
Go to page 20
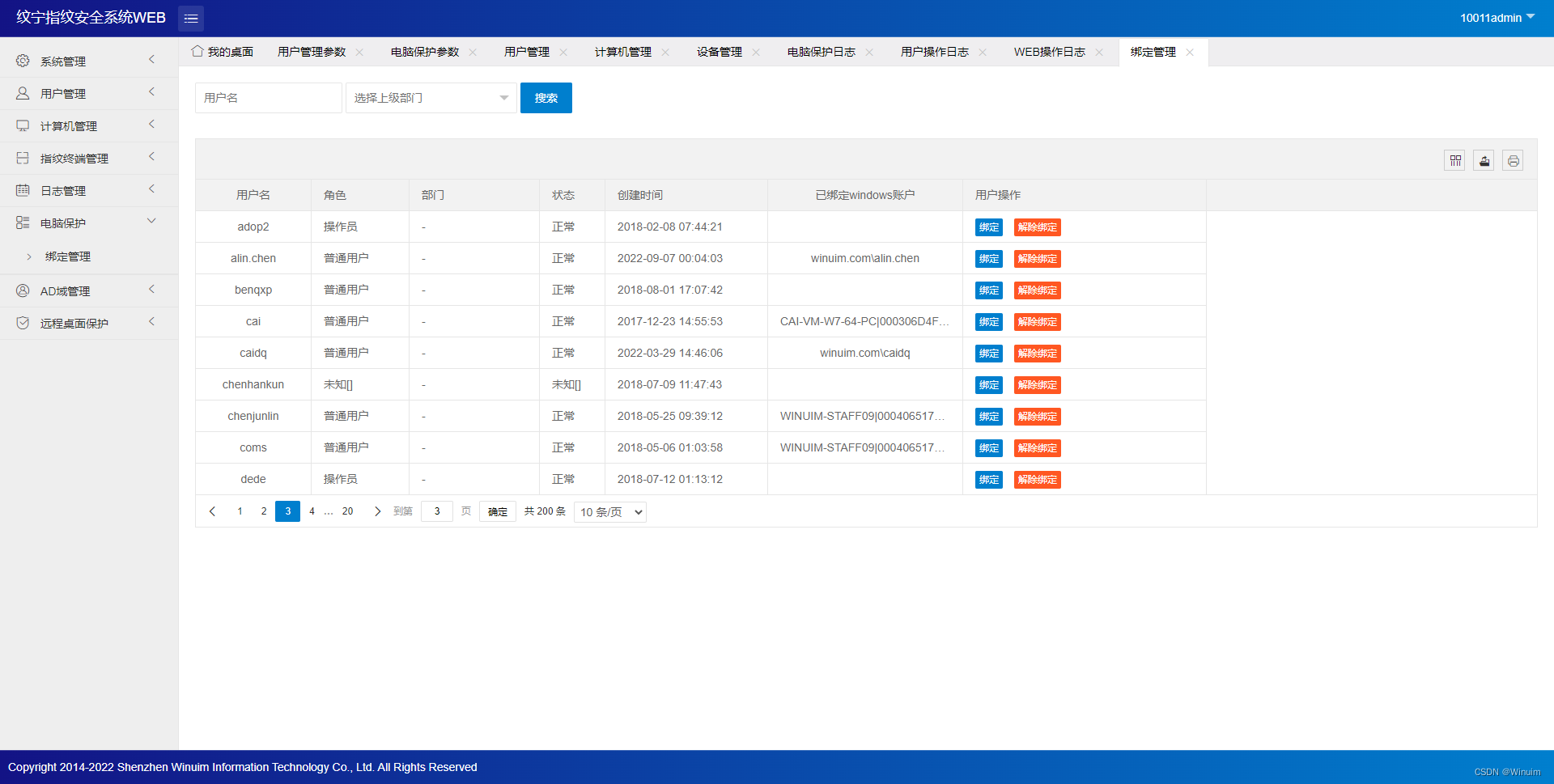point(348,511)
